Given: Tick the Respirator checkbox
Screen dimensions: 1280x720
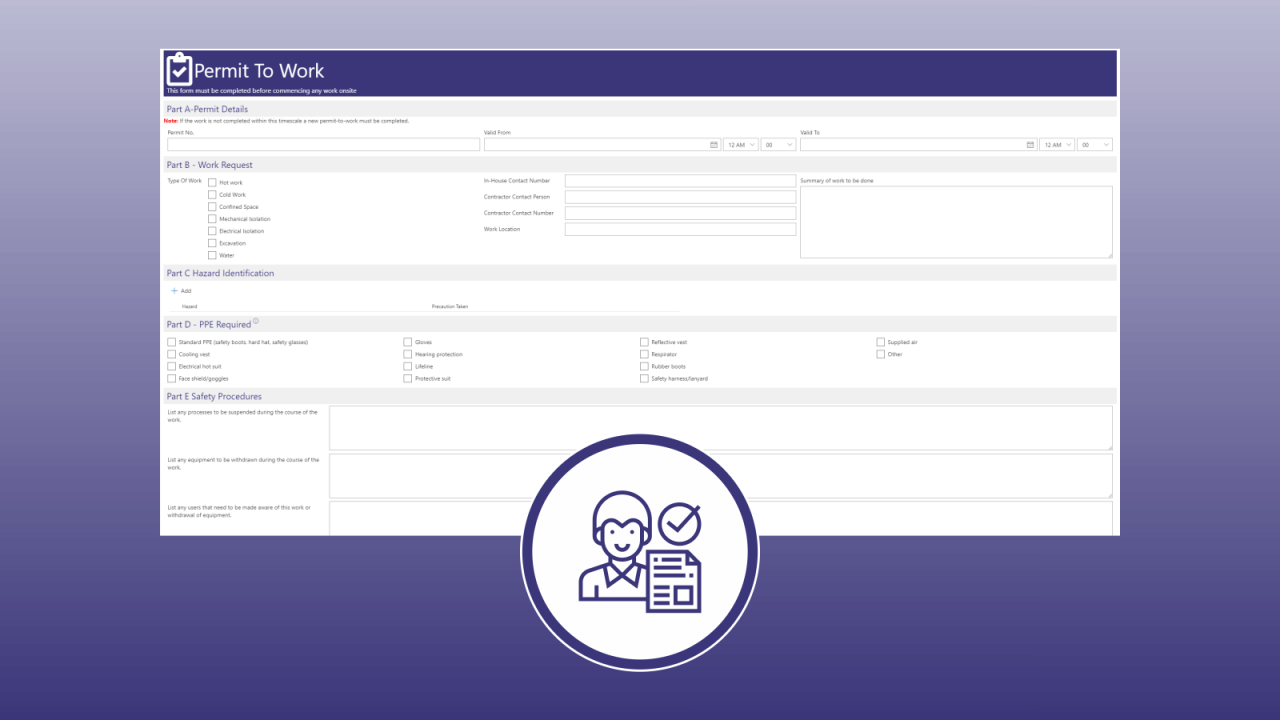Looking at the screenshot, I should (644, 354).
